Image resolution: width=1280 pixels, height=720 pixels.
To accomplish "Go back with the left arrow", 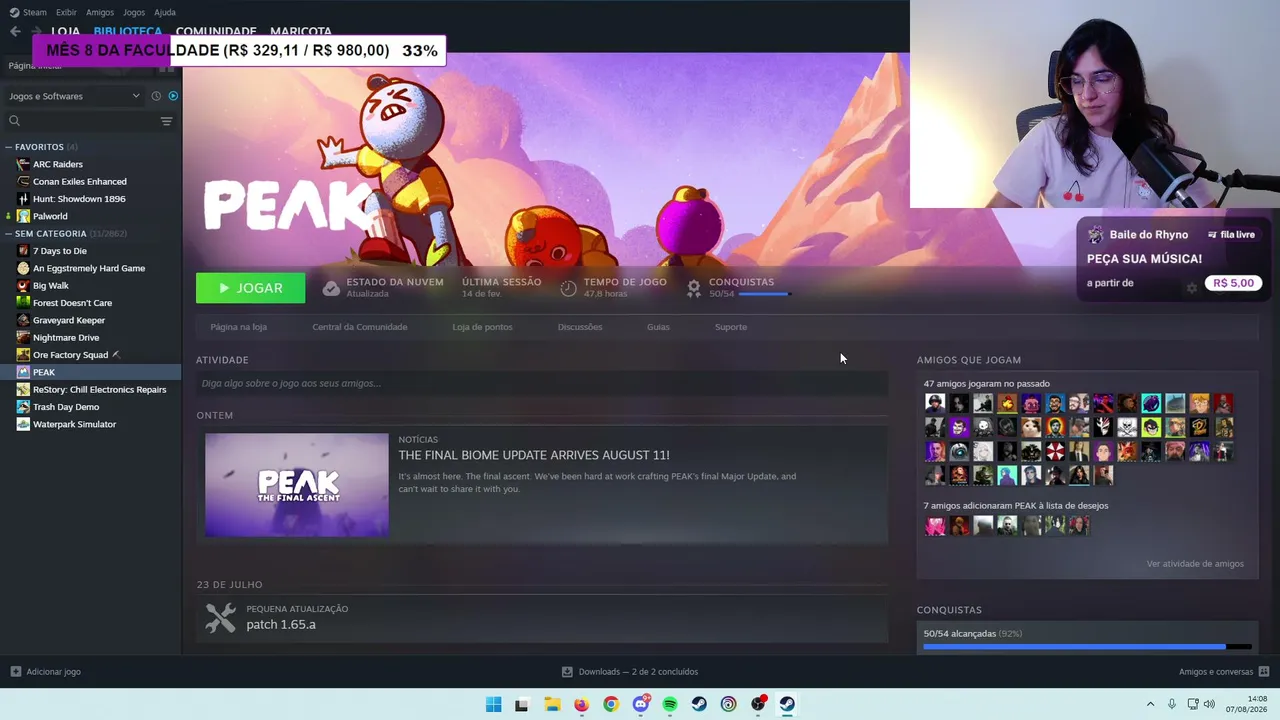I will [x=15, y=32].
